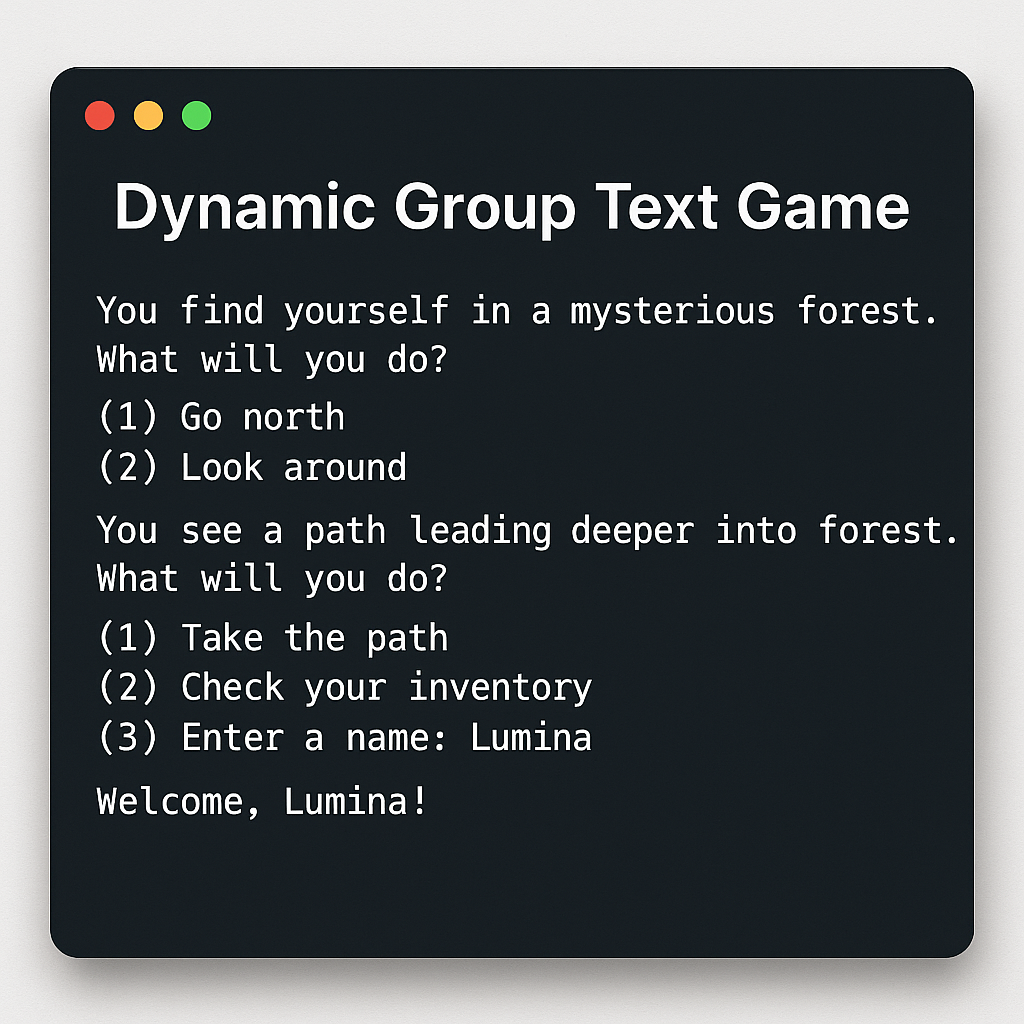Click the first forest prompt text
1024x1024 pixels.
point(516,311)
